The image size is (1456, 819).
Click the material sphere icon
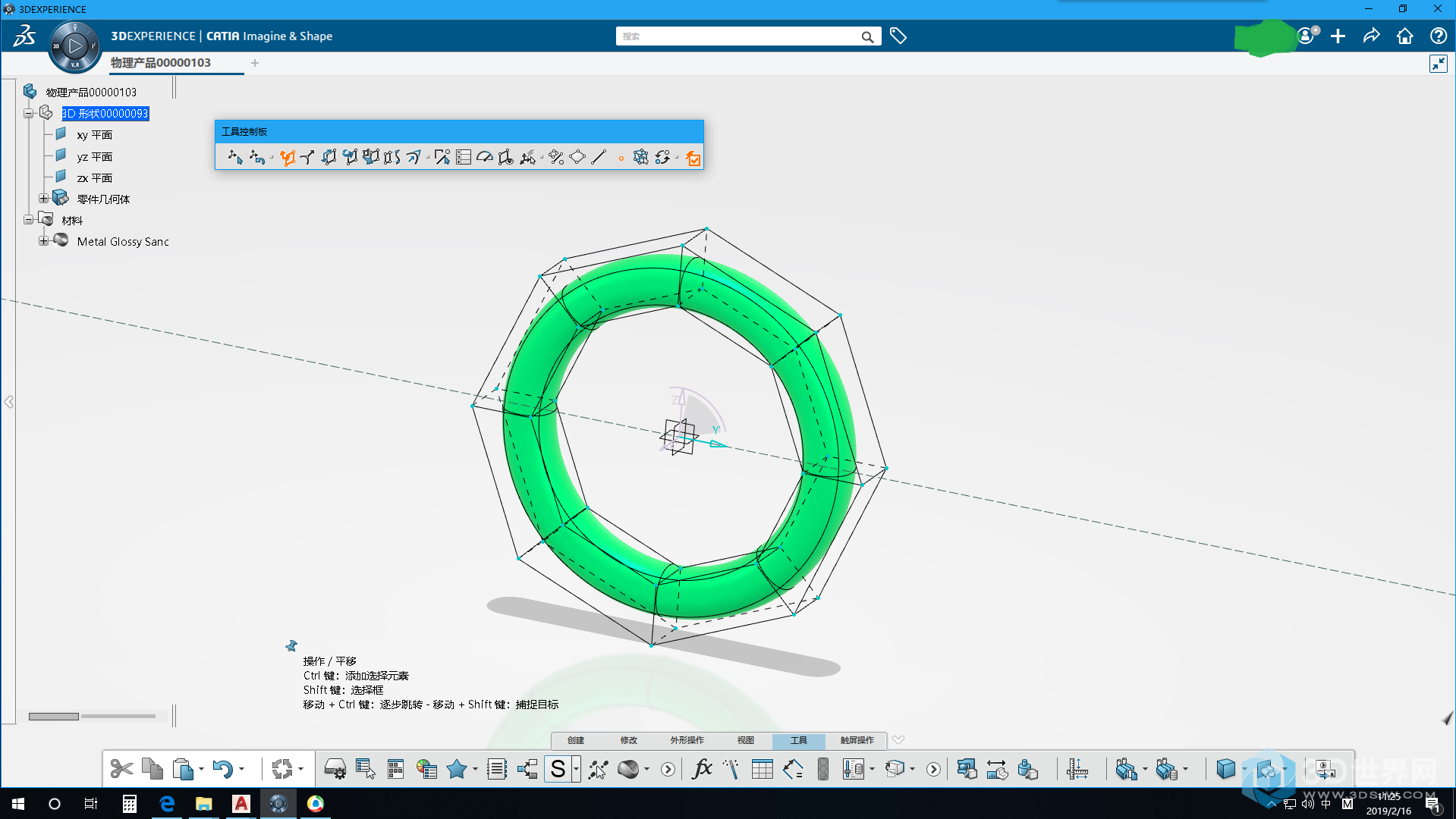(x=628, y=769)
